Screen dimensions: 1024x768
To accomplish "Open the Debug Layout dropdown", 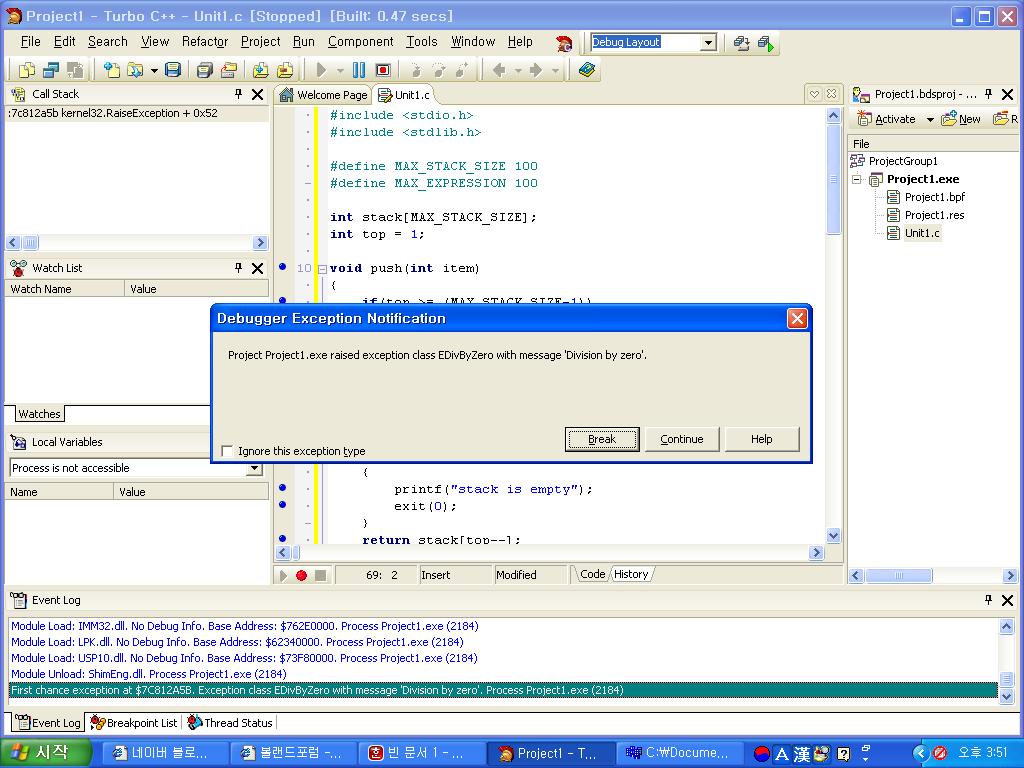I will (x=708, y=42).
